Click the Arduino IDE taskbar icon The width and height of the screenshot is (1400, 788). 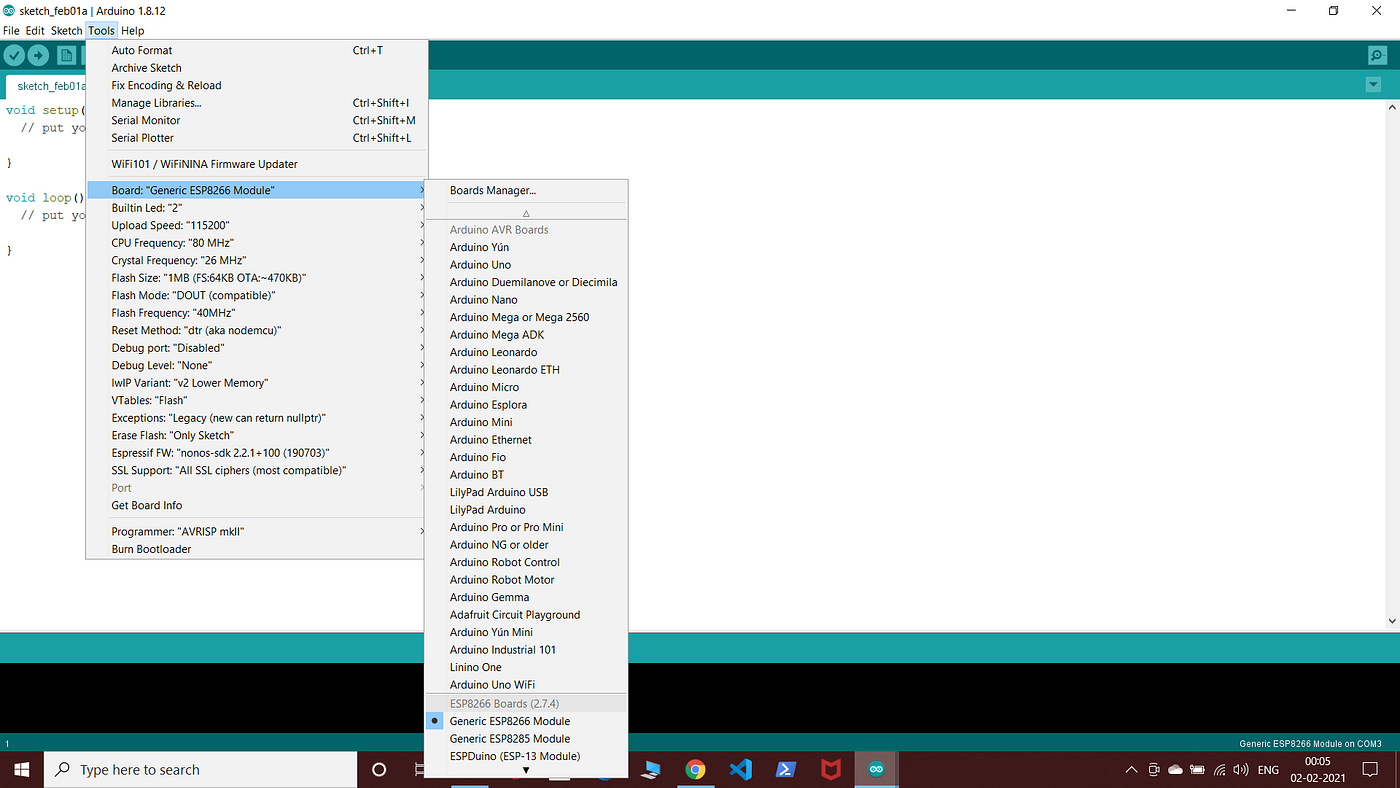coord(876,769)
